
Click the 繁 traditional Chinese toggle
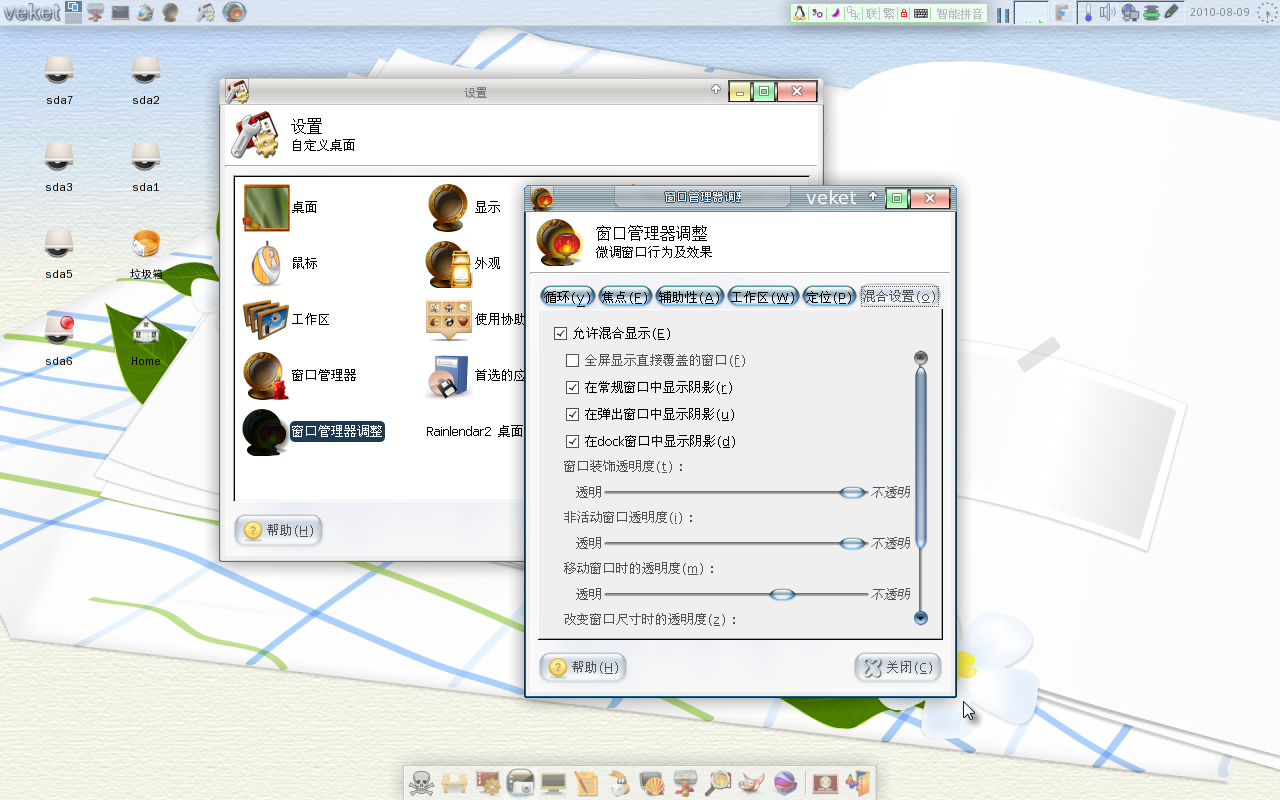pos(889,13)
